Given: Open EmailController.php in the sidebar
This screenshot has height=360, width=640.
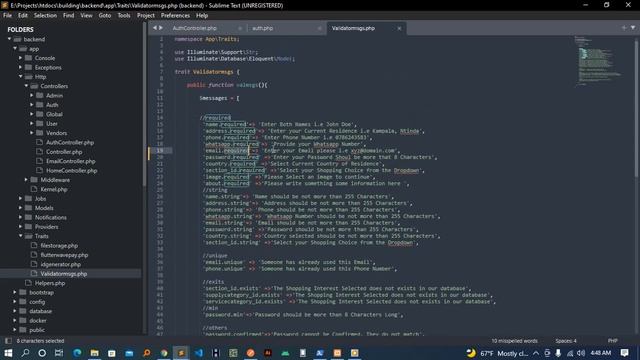Looking at the screenshot, I should coord(70,161).
